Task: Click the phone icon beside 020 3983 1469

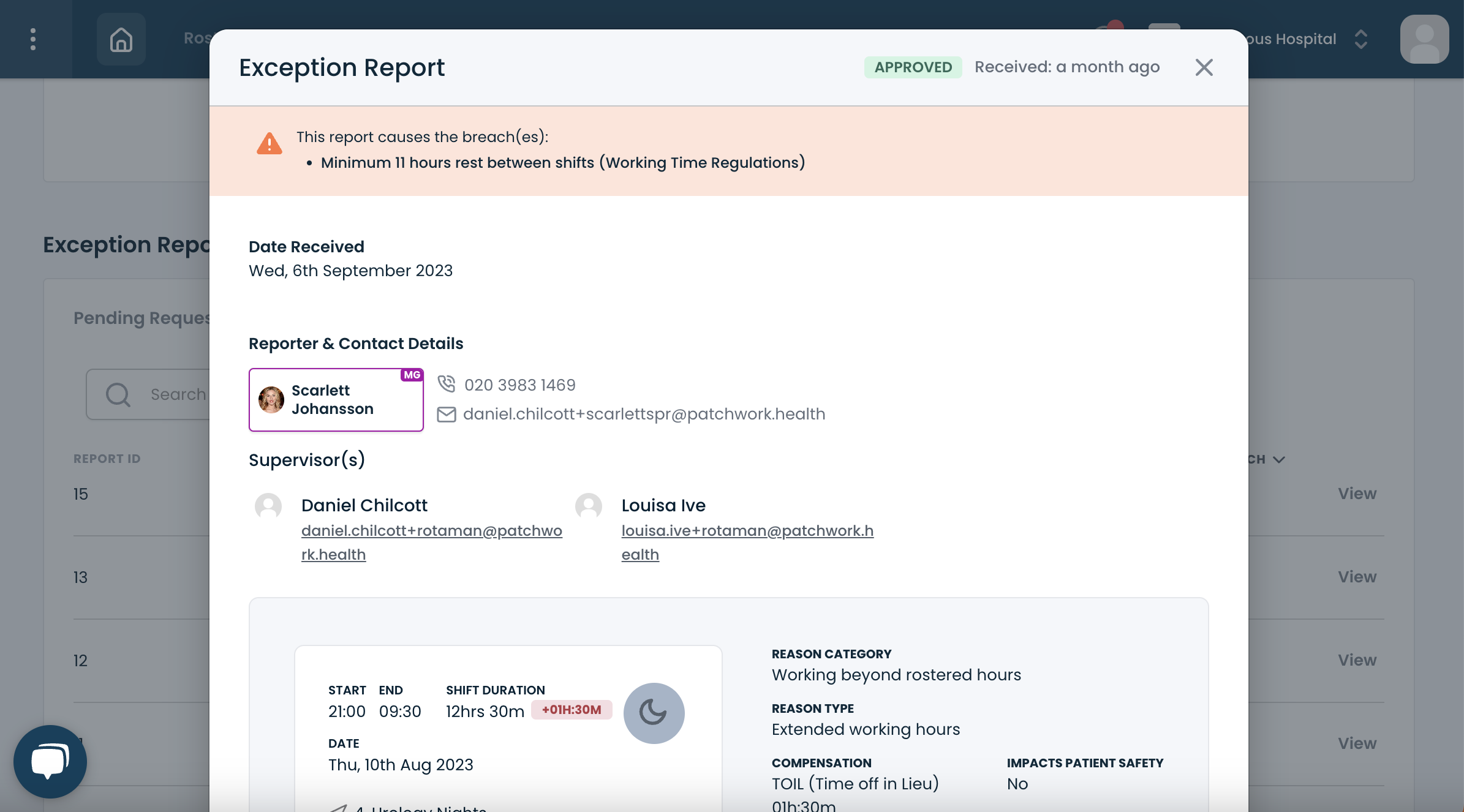Action: [x=446, y=384]
